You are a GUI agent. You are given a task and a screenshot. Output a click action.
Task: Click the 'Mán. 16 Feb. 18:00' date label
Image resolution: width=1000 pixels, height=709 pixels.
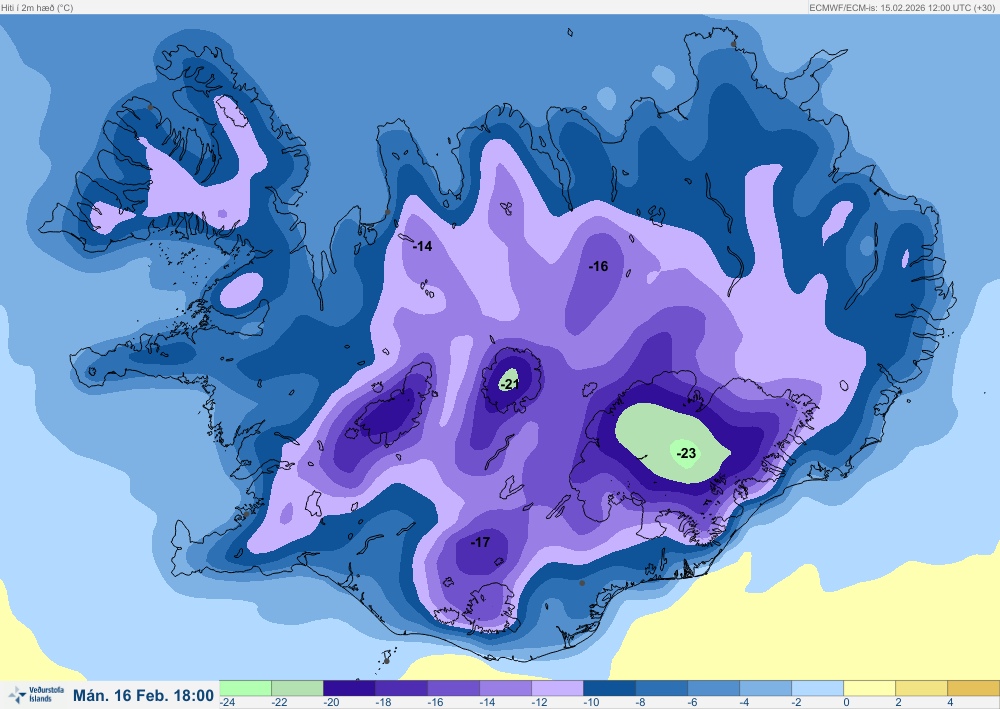[143, 695]
